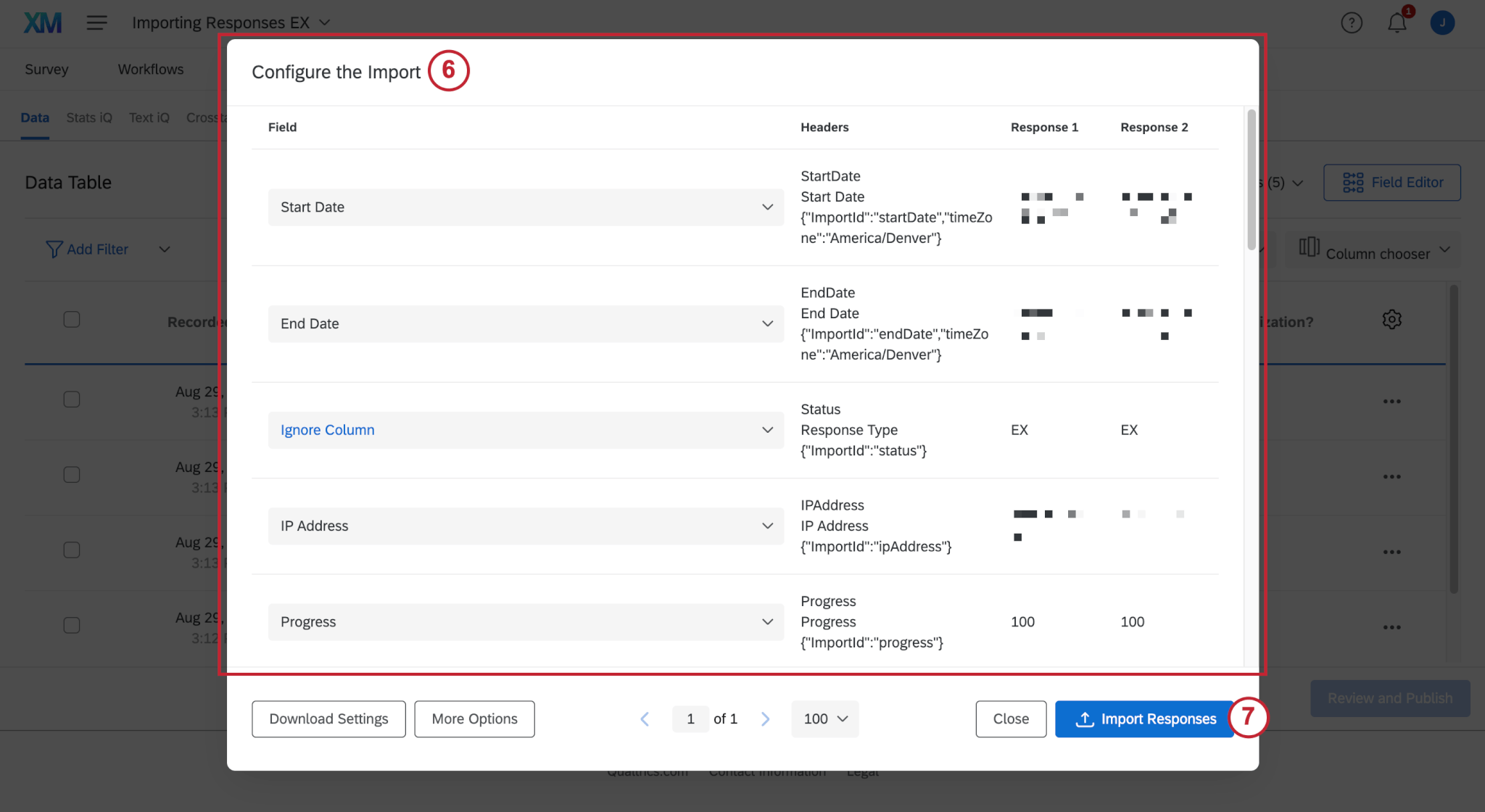Open the Field Editor

click(x=1391, y=182)
